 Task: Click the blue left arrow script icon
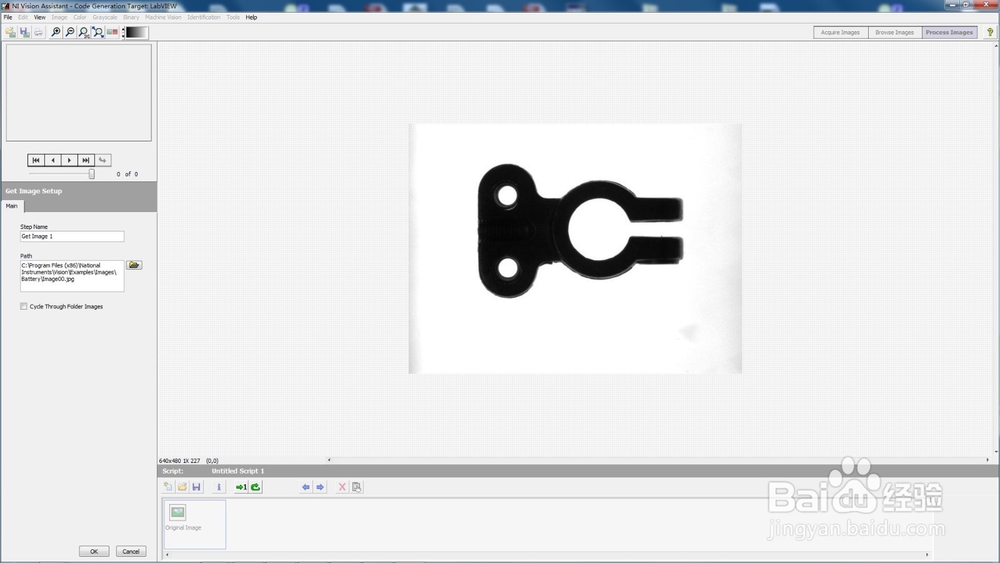[306, 487]
